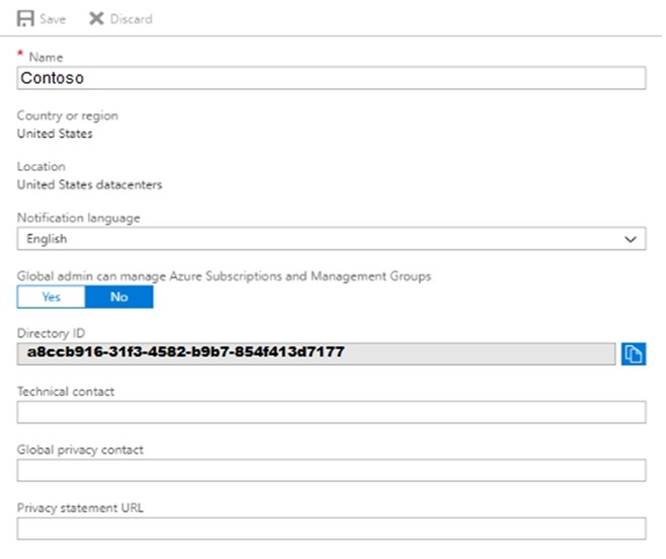Click the United States country value
Image resolution: width=666 pixels, height=559 pixels.
point(55,134)
